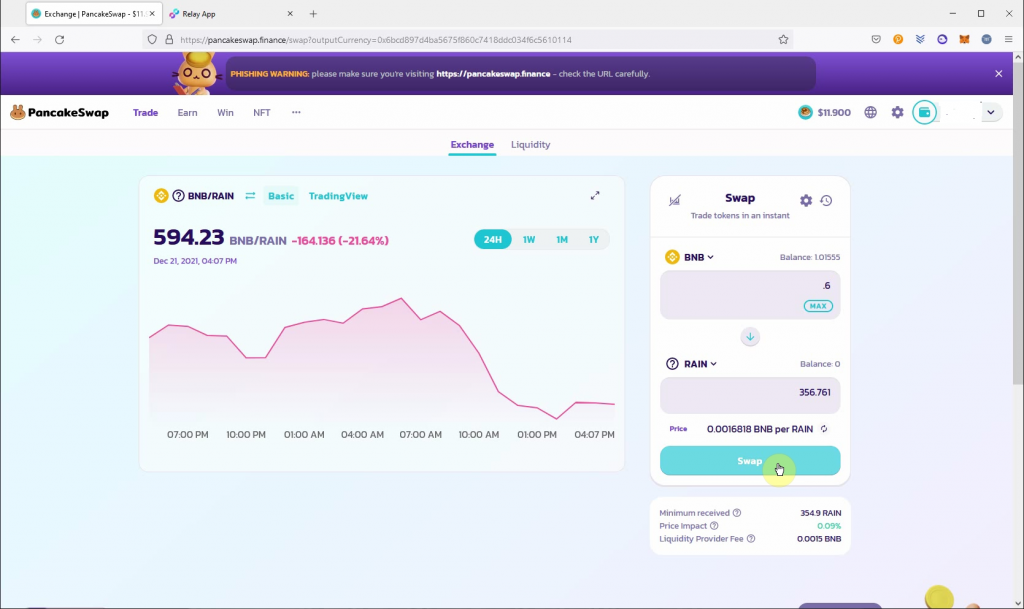Screen dimensions: 1024x609
Task: Select the 1Y chart timeframe
Action: [x=594, y=240]
